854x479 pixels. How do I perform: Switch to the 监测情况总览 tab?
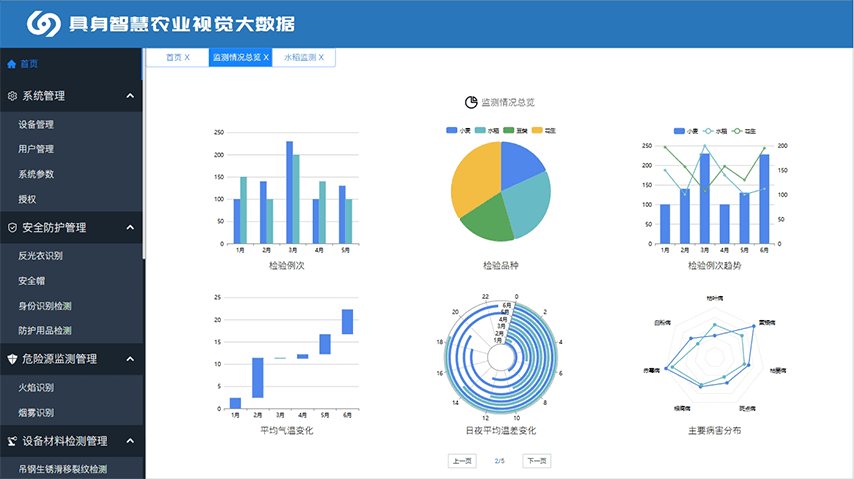240,57
